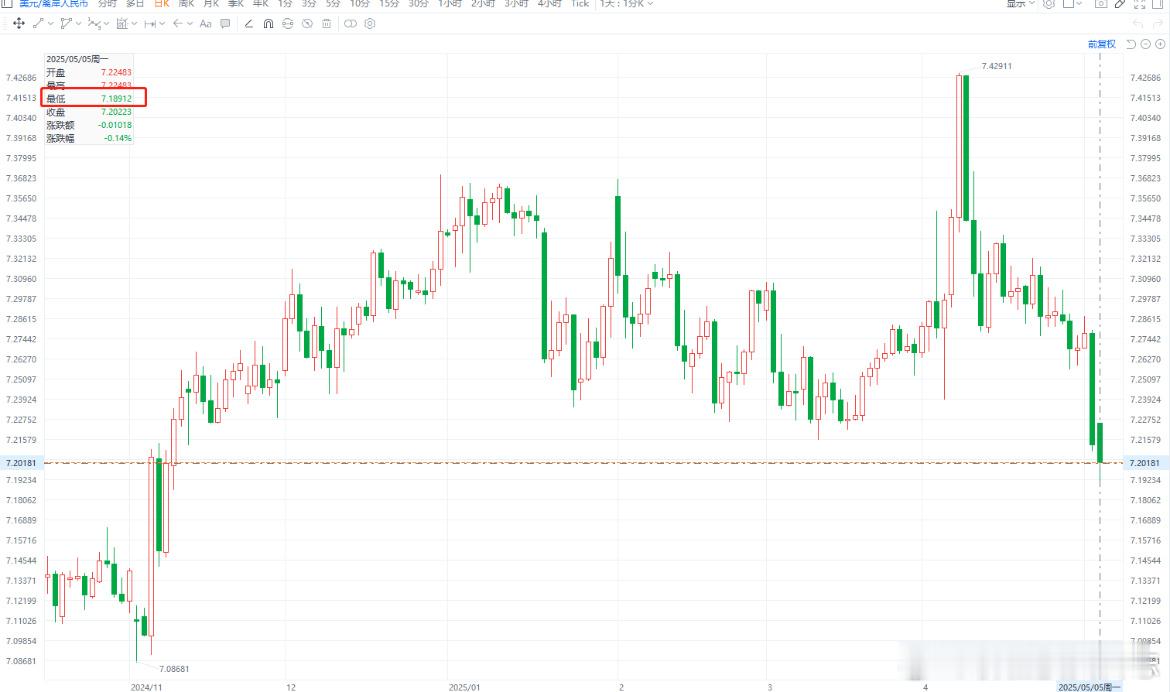The image size is (1170, 692).
Task: Click the 7.20181 current price tag on left axis
Action: coord(21,463)
